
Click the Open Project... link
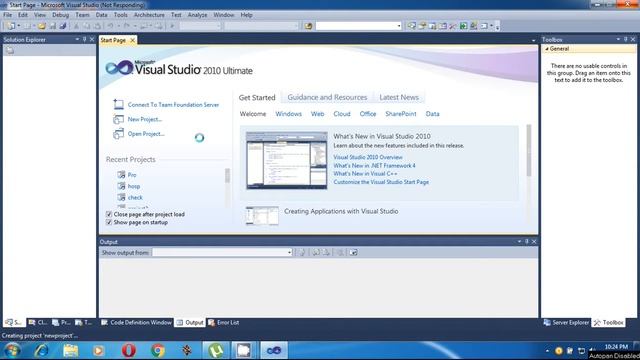point(146,134)
